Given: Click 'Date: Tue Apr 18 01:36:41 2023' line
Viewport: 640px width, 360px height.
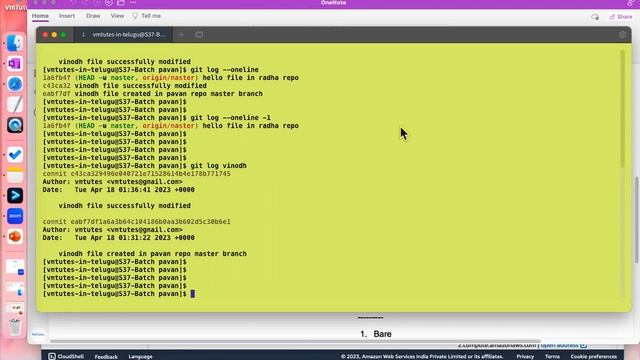Looking at the screenshot, I should [118, 190].
